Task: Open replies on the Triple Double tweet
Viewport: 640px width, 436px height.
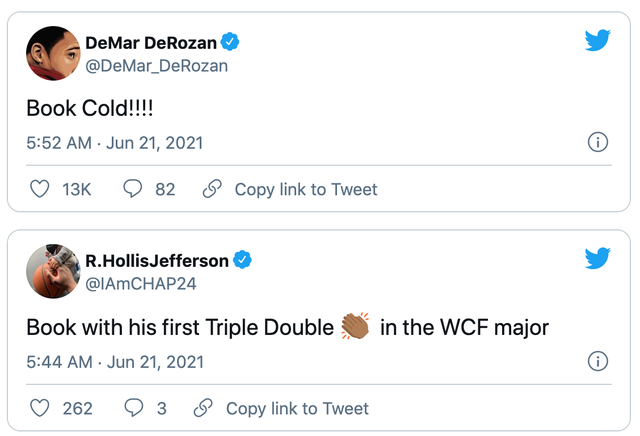Action: (x=133, y=408)
